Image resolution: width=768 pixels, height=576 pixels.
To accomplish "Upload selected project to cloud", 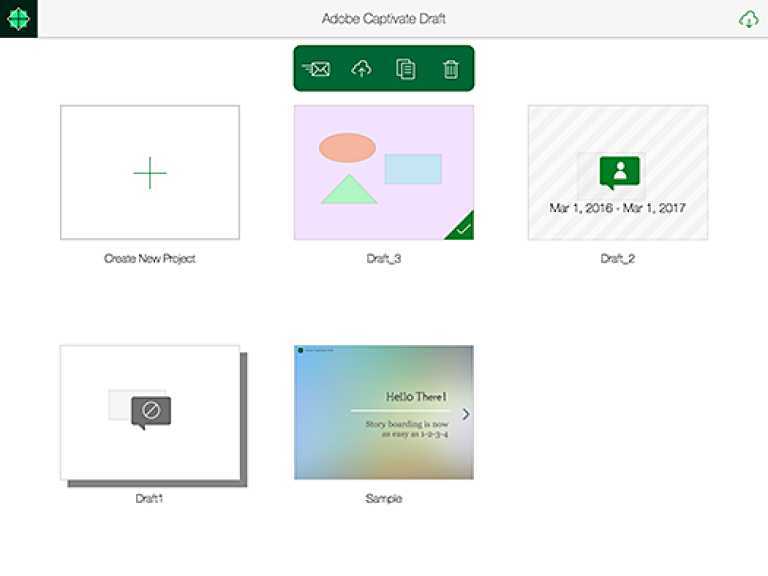I will [361, 69].
